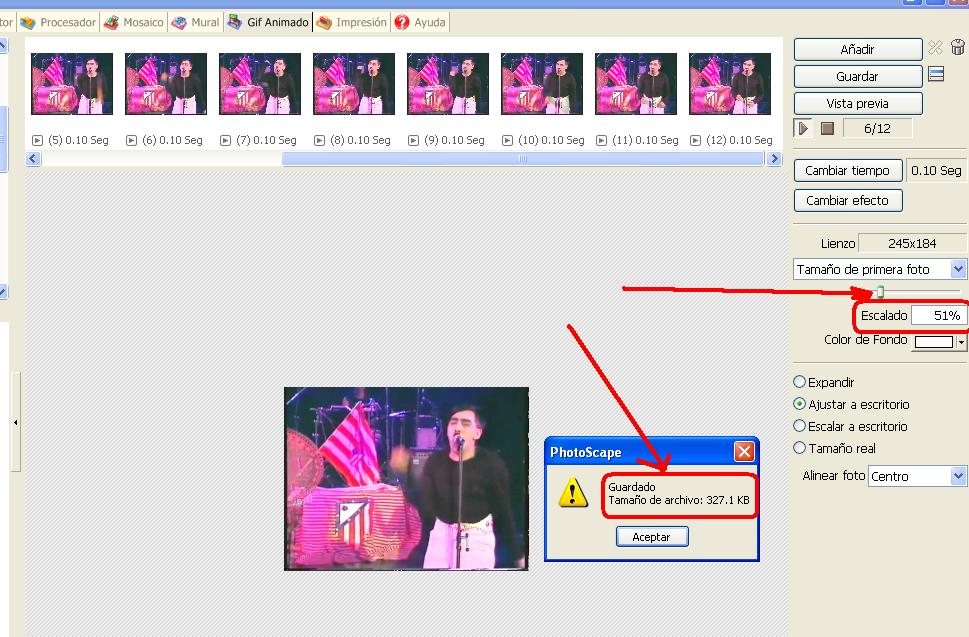The width and height of the screenshot is (969, 637).
Task: Click the Añadir button
Action: click(x=858, y=49)
